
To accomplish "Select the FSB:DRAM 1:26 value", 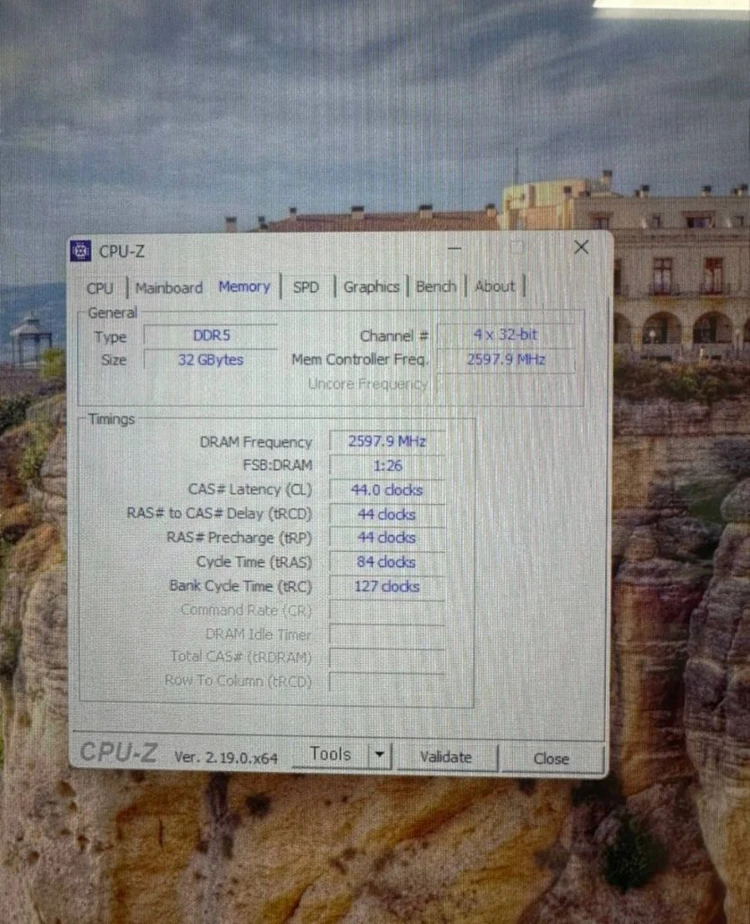I will [387, 466].
